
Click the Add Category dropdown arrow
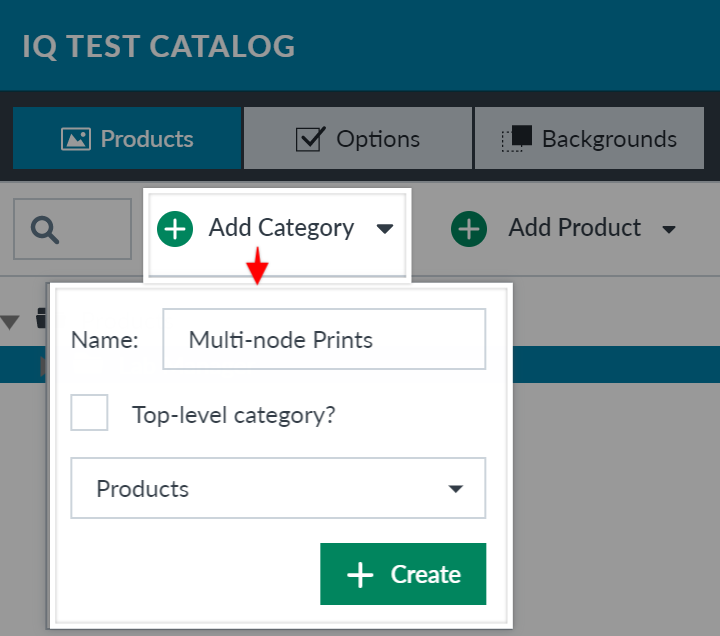385,229
